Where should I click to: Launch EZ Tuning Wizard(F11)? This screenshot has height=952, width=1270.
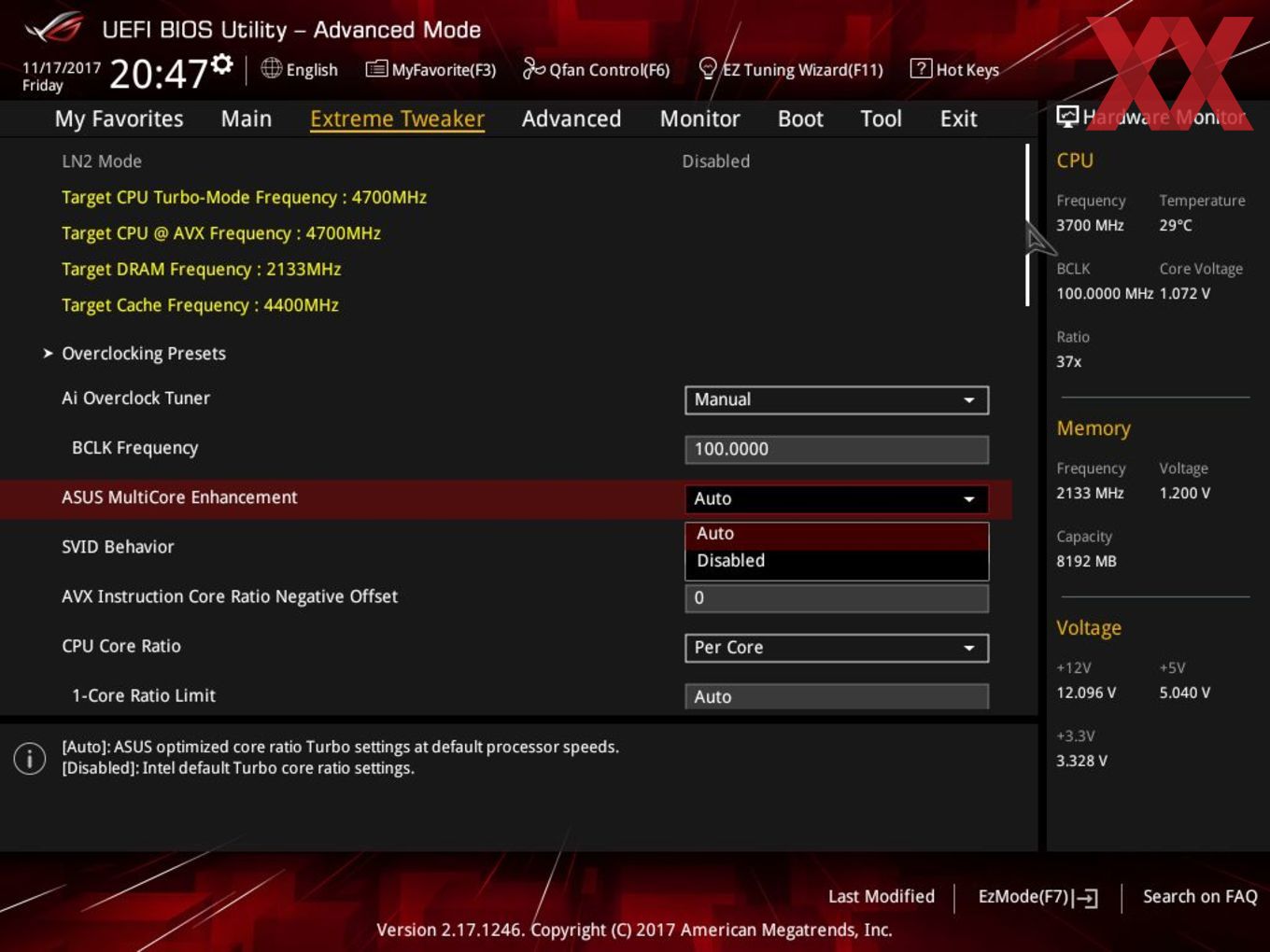pos(791,69)
